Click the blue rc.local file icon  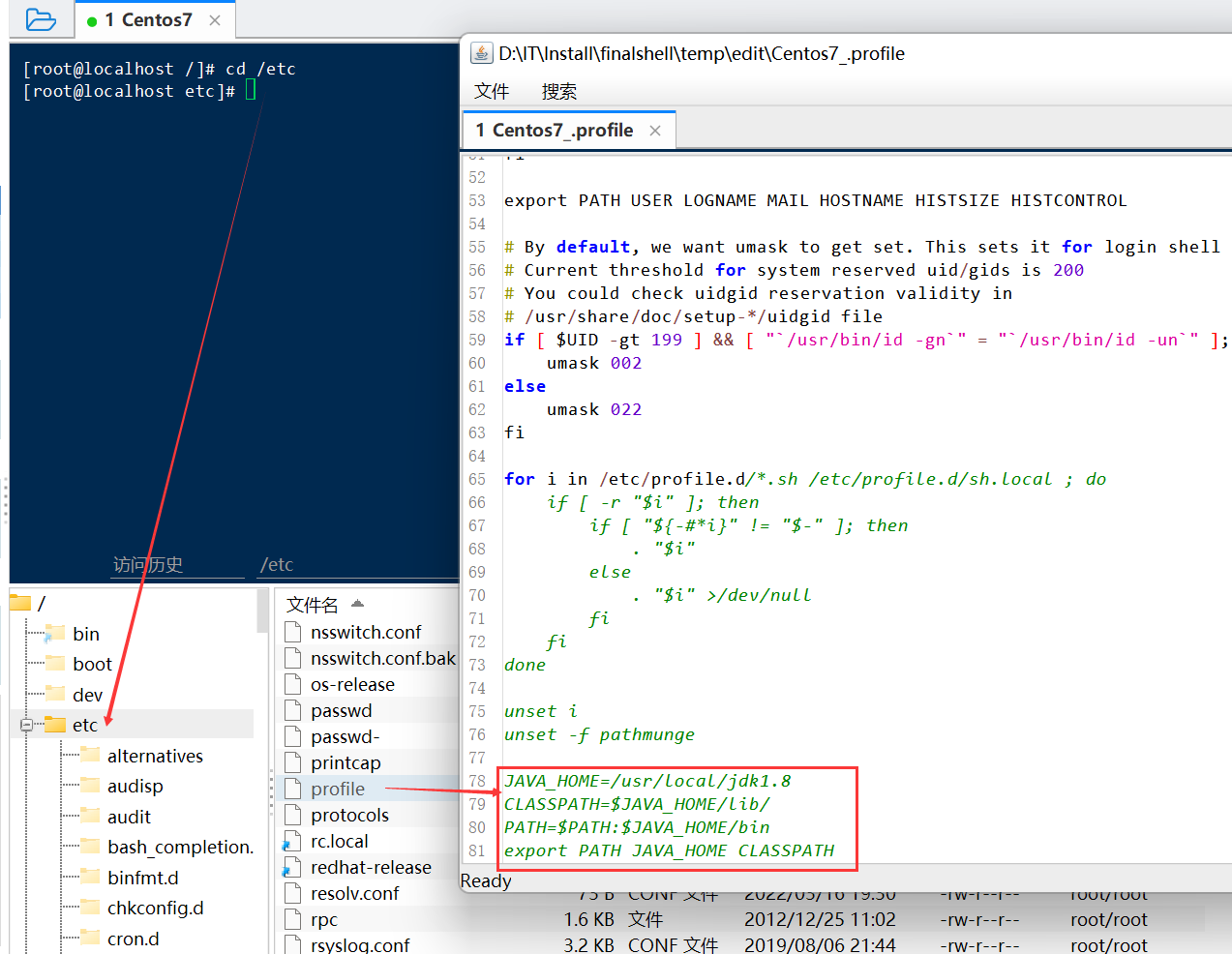coord(293,841)
